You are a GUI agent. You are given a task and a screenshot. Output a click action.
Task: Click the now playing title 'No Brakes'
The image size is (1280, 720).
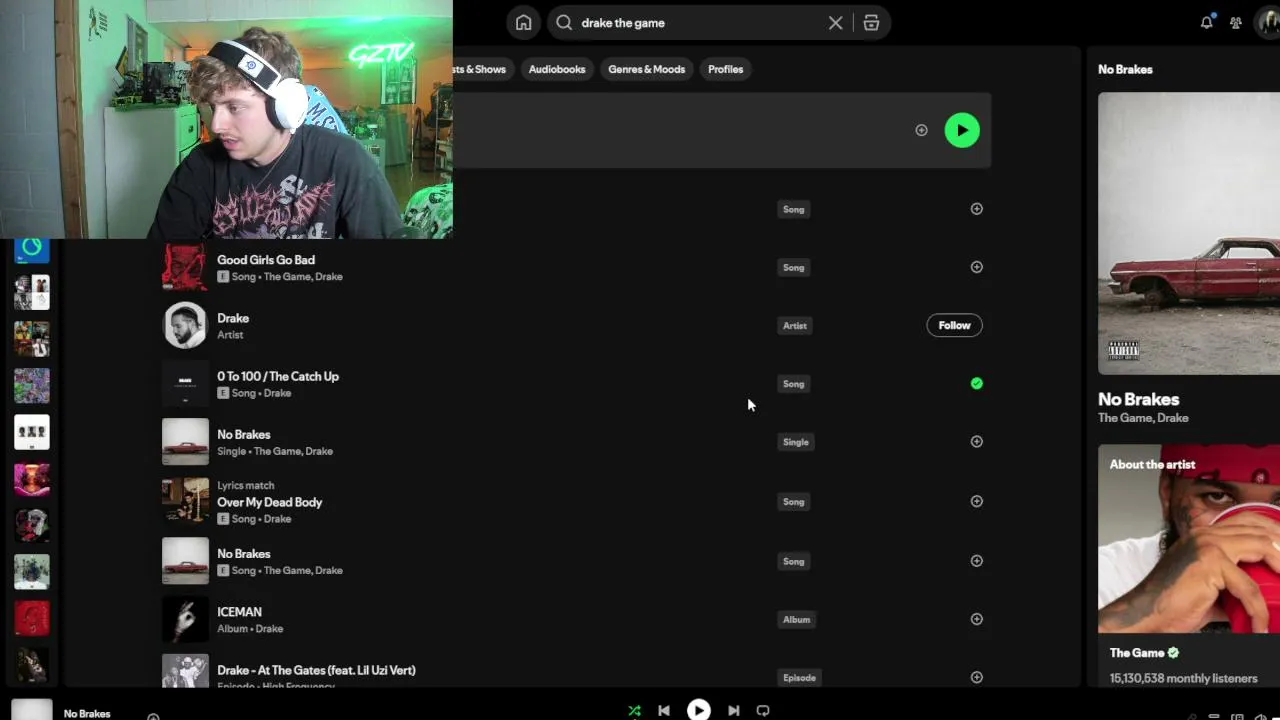87,714
